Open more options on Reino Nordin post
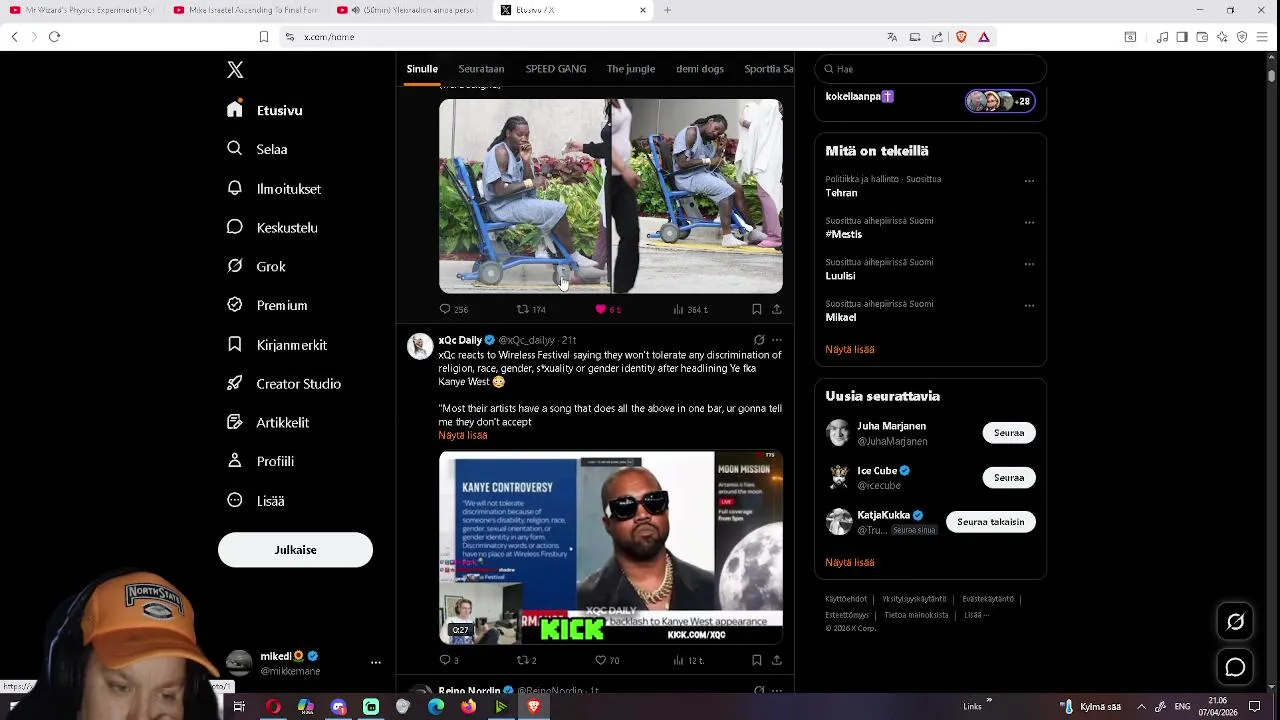The image size is (1280, 720). 776,690
